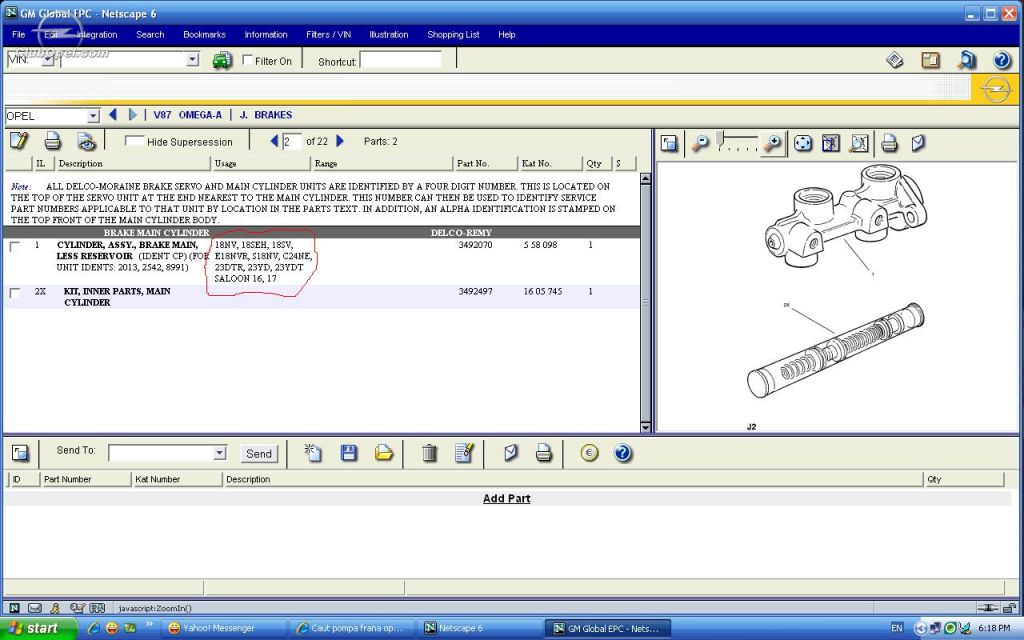Open help via top-right blue question icon

point(1002,60)
